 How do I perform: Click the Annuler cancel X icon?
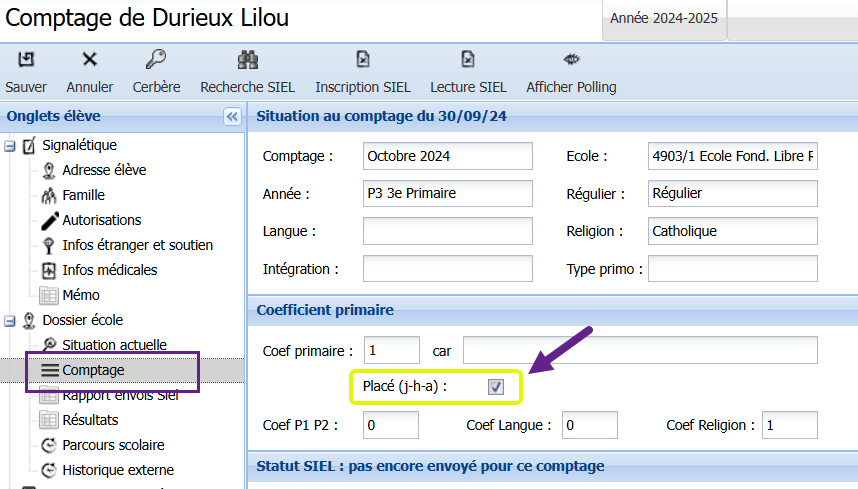[90, 60]
